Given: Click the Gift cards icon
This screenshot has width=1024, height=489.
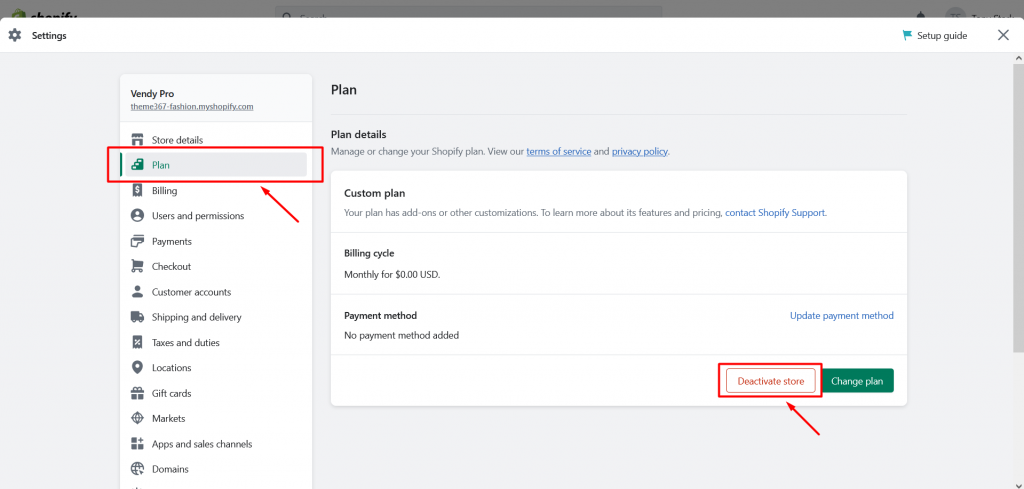Looking at the screenshot, I should [137, 393].
